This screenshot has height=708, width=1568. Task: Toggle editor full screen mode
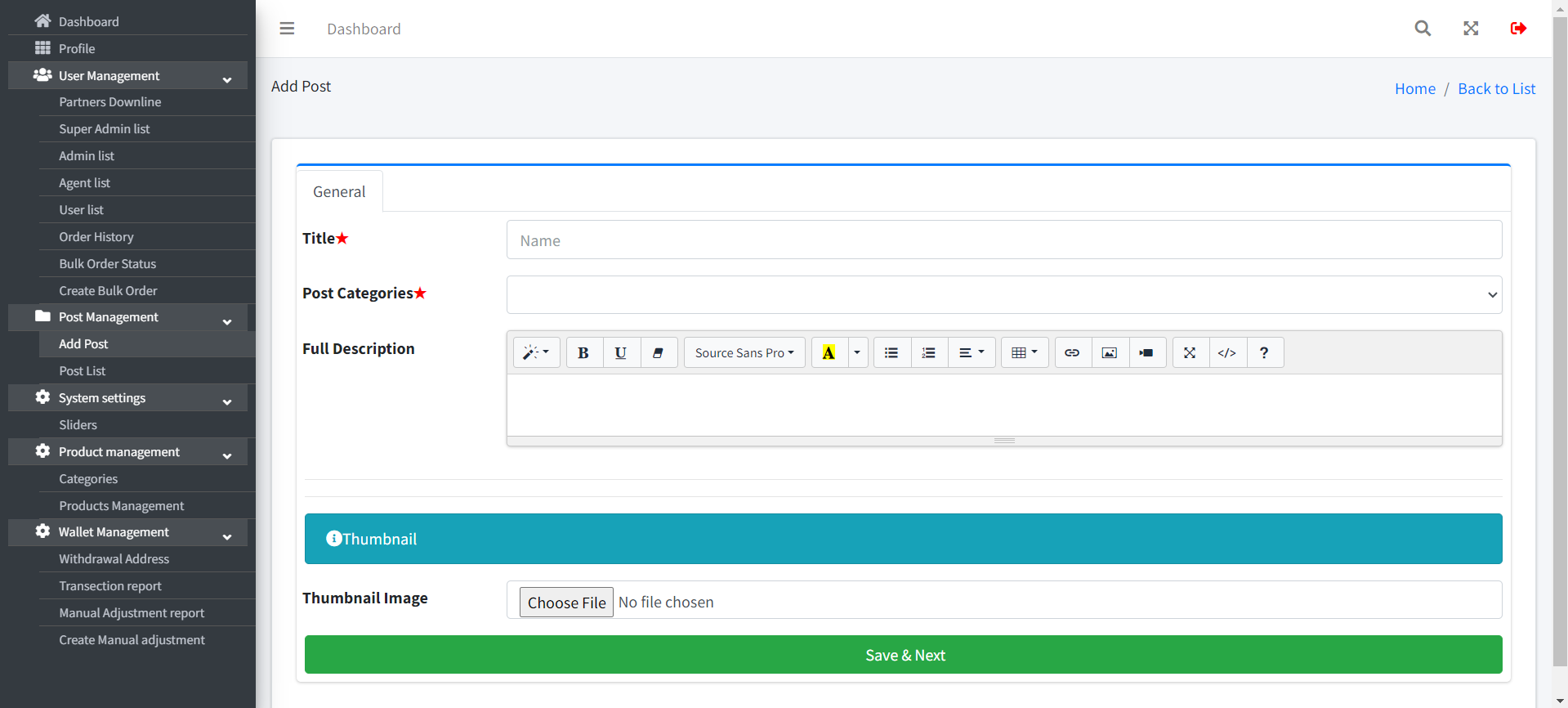point(1190,353)
